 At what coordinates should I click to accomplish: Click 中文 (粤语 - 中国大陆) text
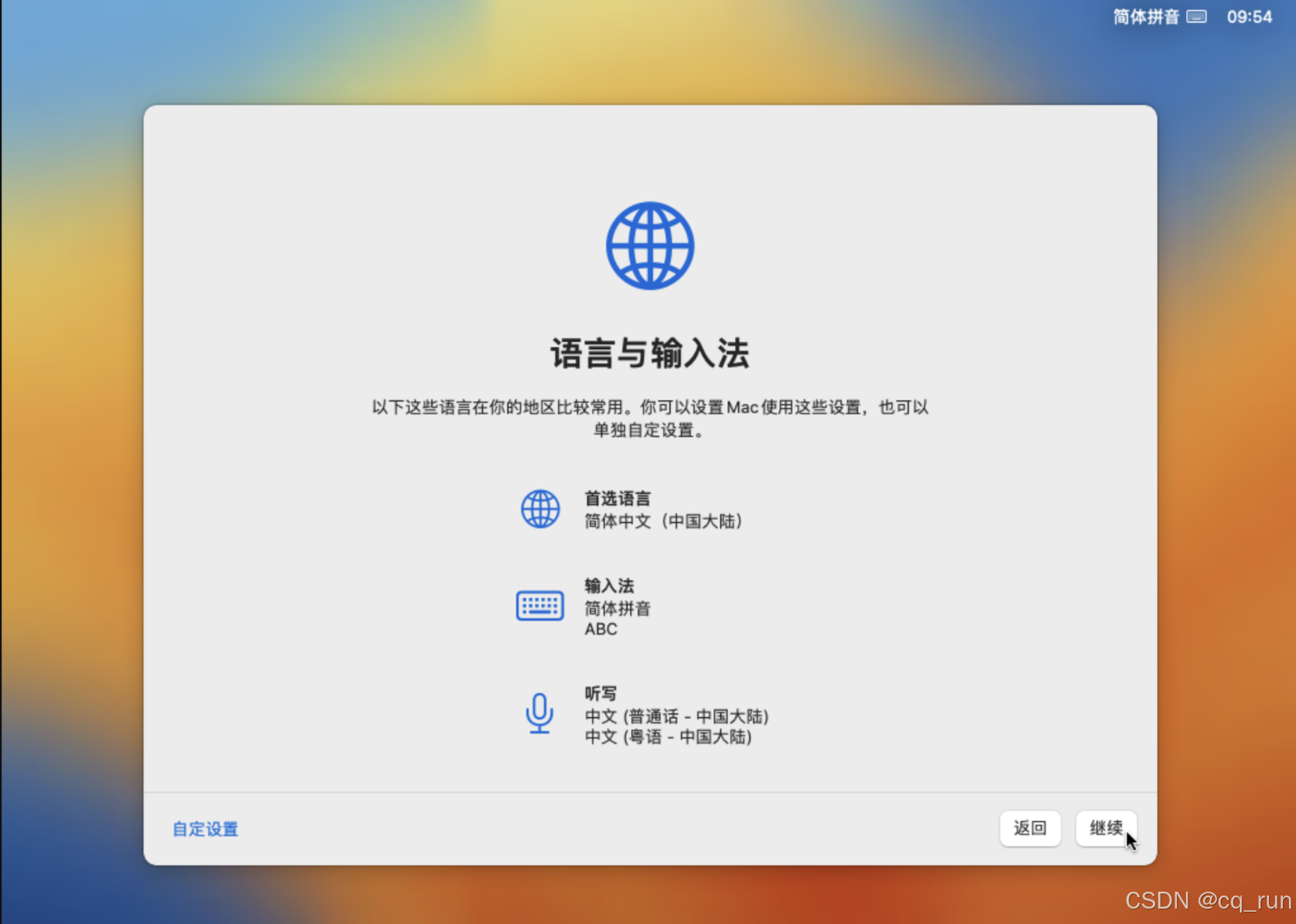tap(668, 737)
